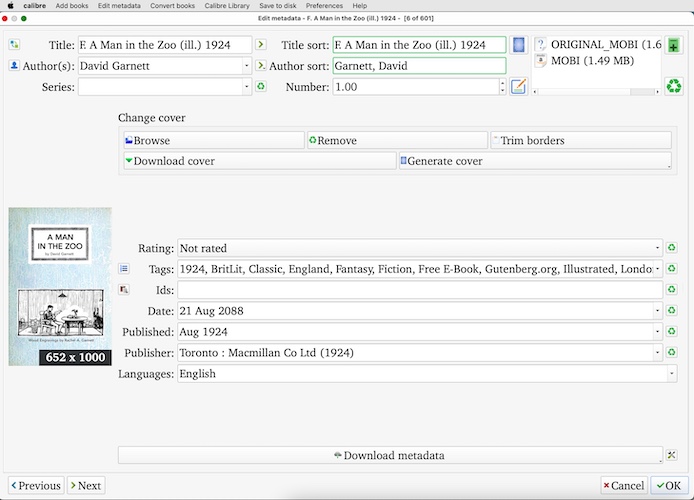Go to the Previous book
Image resolution: width=694 pixels, height=500 pixels.
pos(36,485)
